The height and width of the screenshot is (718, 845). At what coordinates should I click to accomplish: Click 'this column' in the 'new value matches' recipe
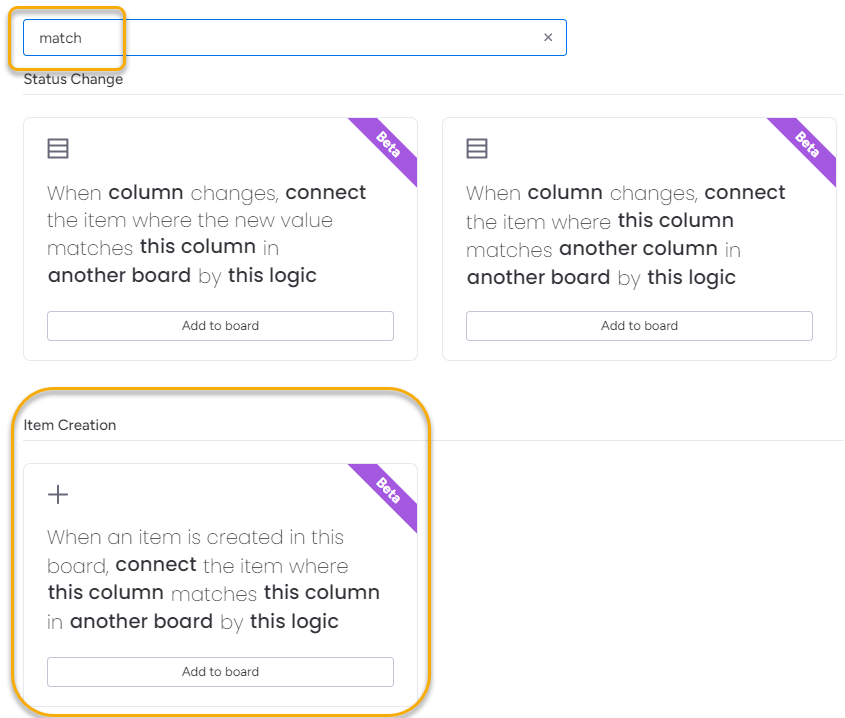point(198,247)
